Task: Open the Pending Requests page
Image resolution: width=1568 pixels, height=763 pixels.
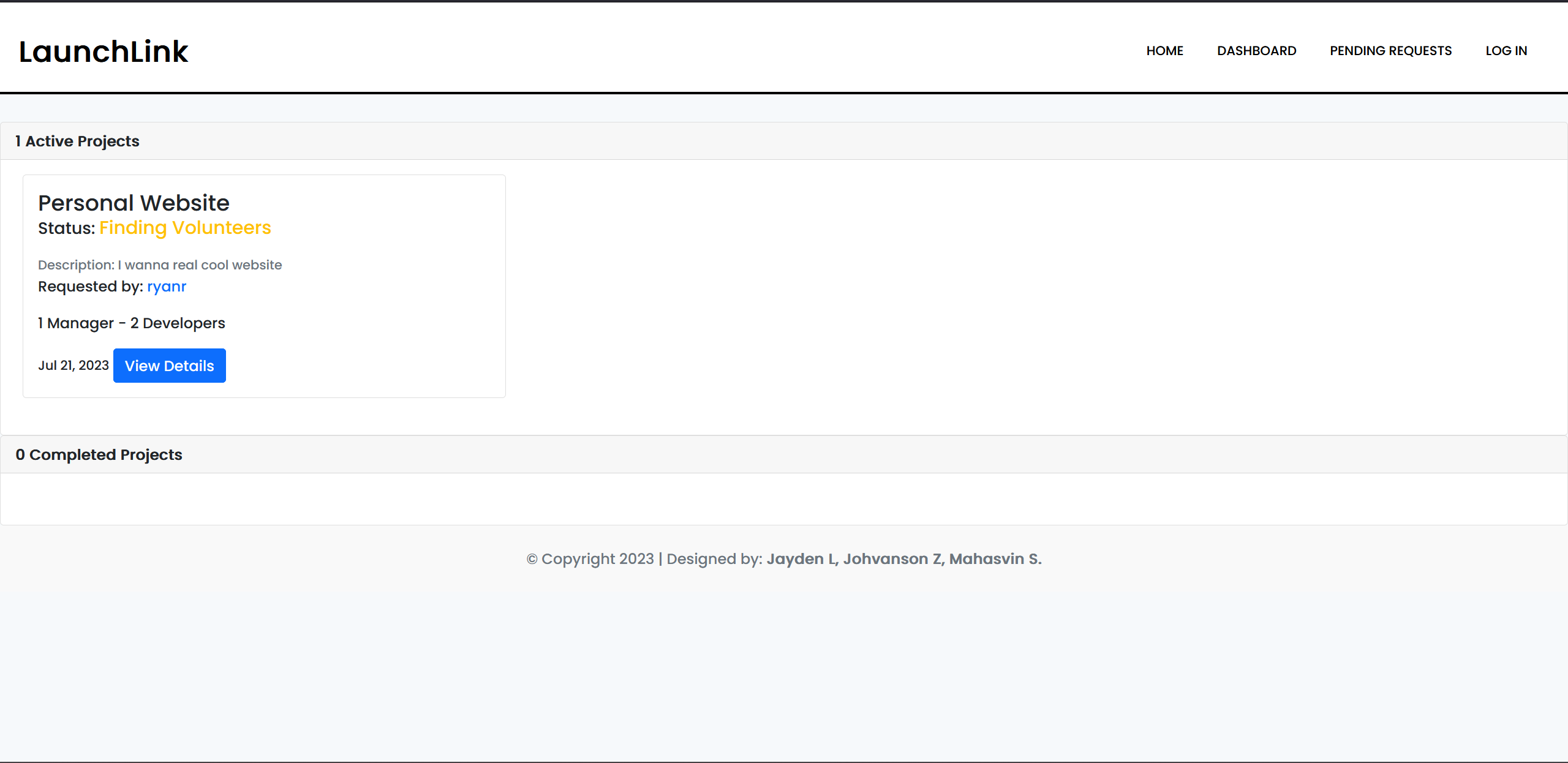Action: [1390, 51]
